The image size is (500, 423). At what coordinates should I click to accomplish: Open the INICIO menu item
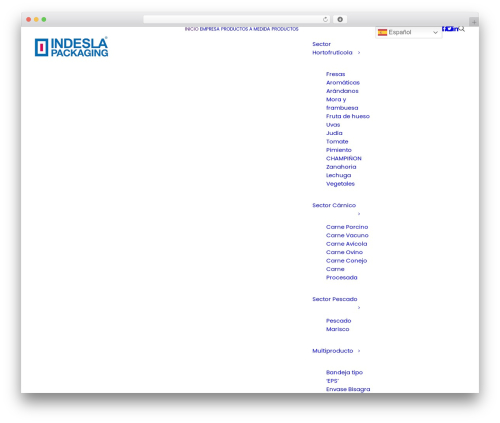tap(192, 29)
